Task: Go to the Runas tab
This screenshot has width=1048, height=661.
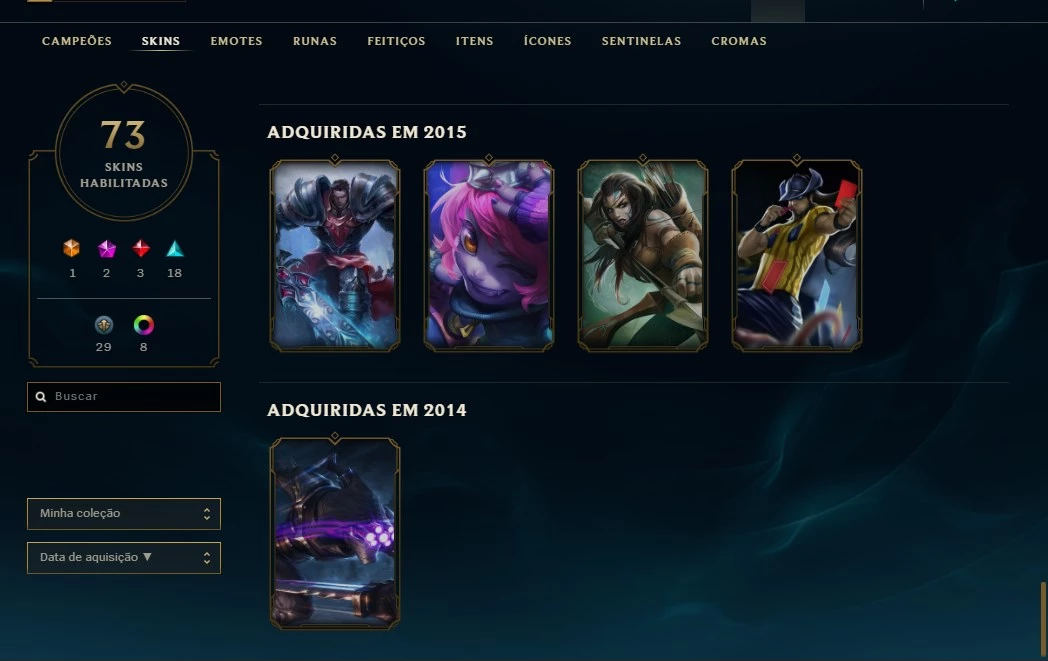Action: (315, 41)
